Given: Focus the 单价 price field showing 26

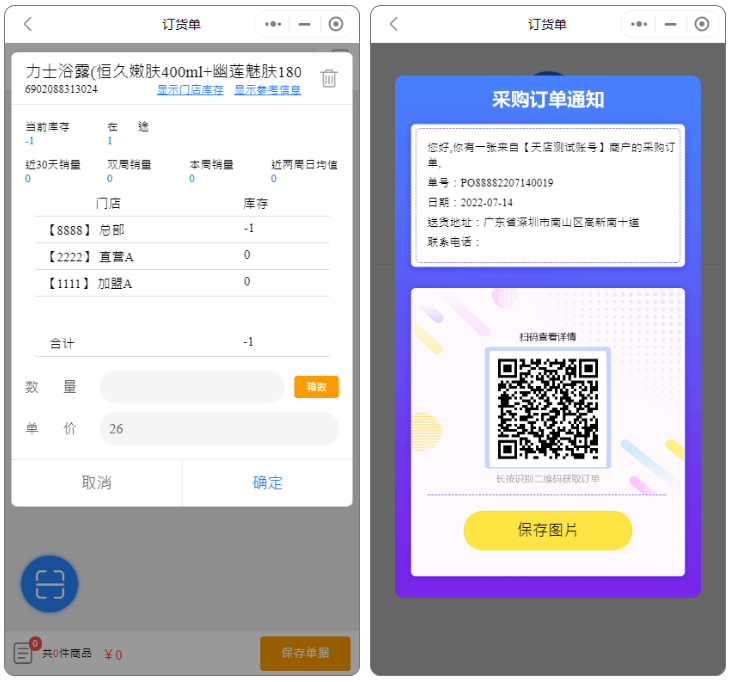Looking at the screenshot, I should point(219,429).
